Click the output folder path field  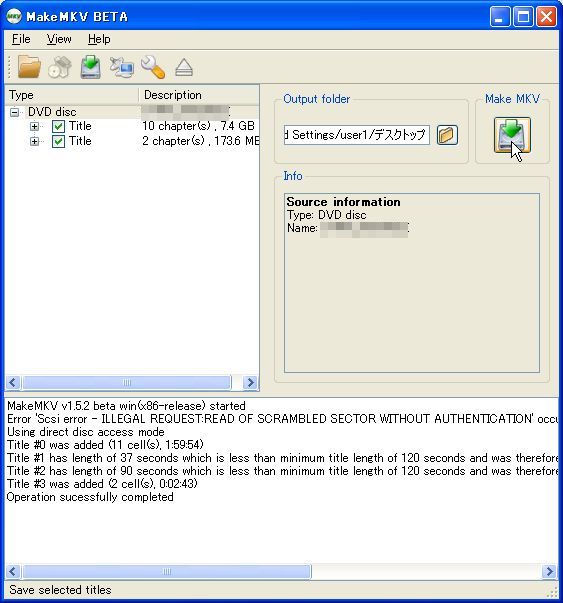click(x=356, y=135)
